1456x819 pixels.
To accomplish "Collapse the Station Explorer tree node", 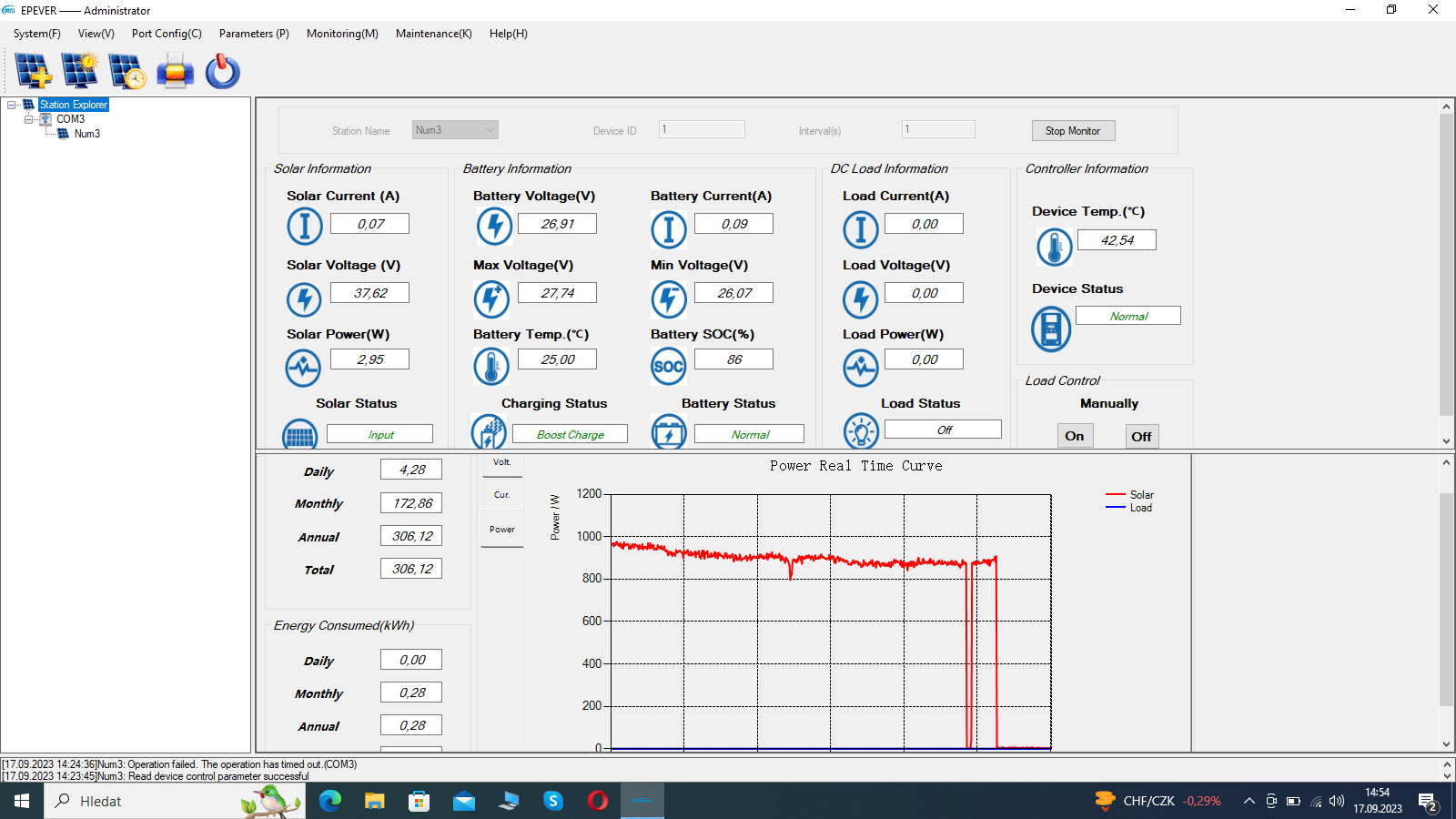I will click(x=12, y=105).
